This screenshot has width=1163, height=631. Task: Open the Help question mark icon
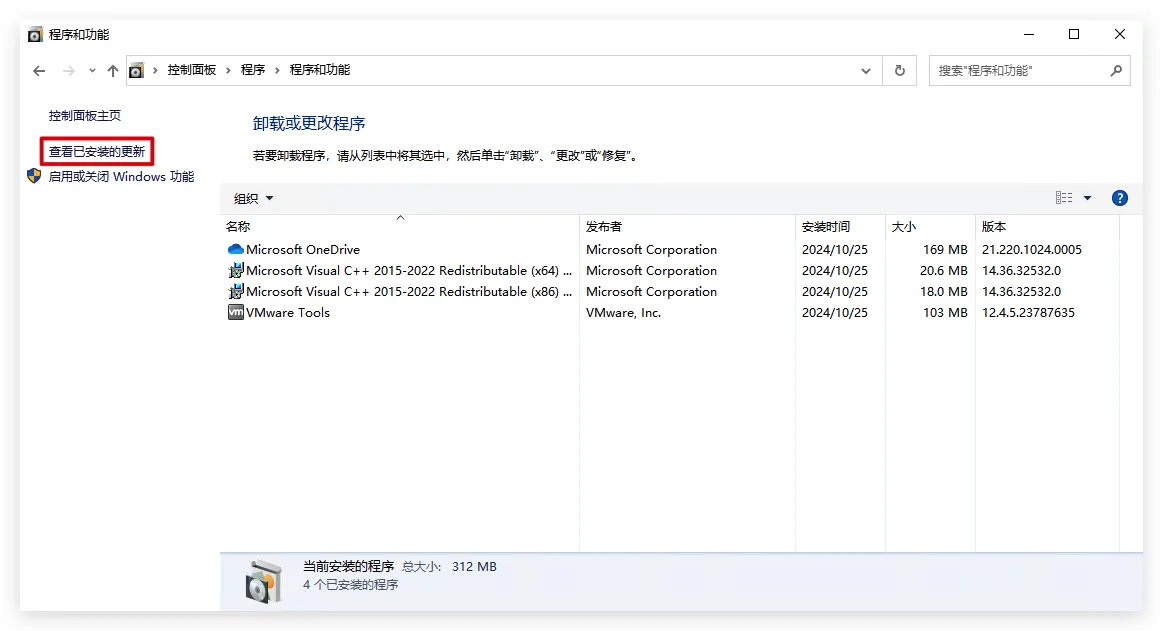(x=1120, y=198)
